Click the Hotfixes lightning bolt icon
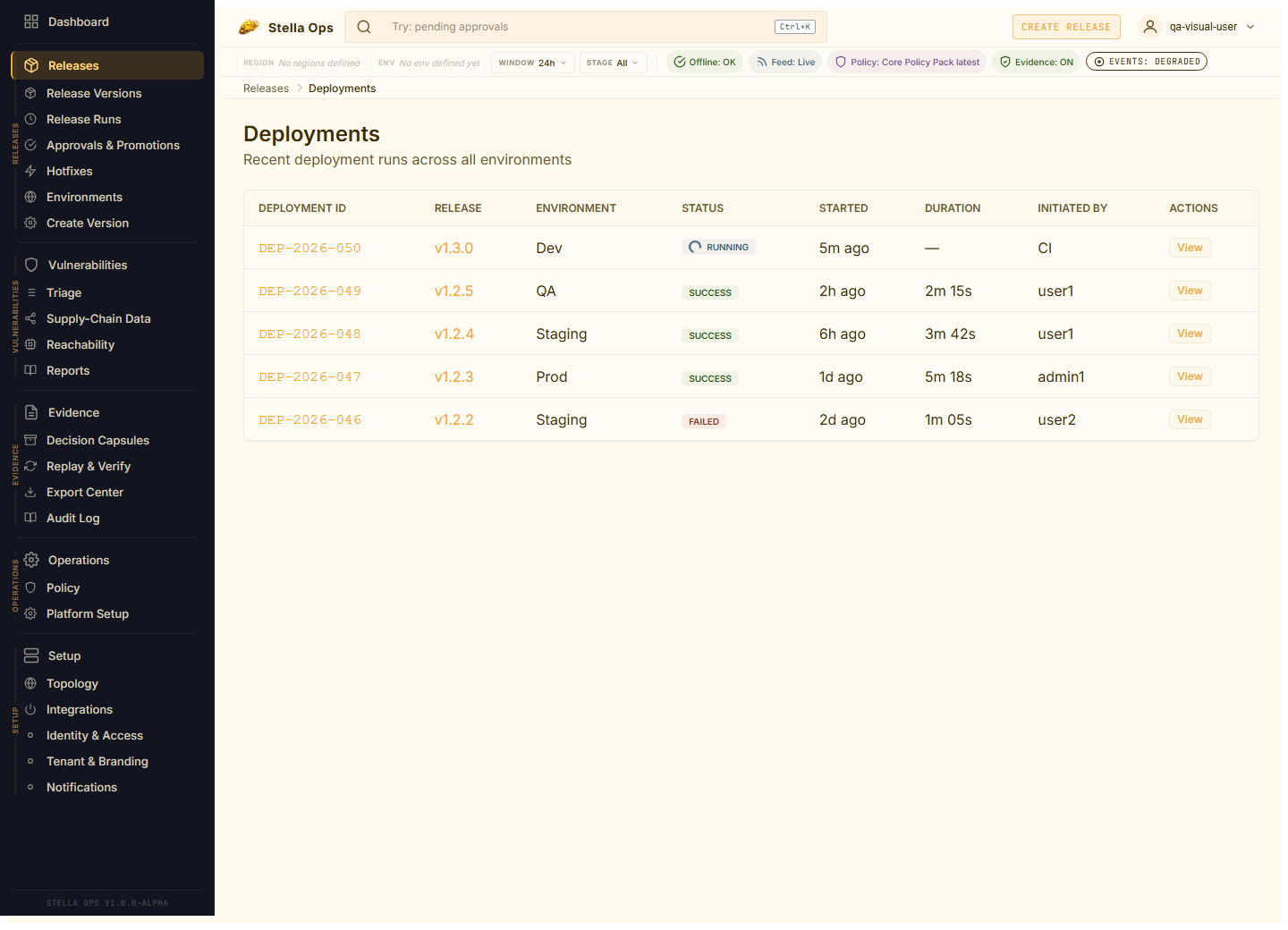 30,171
